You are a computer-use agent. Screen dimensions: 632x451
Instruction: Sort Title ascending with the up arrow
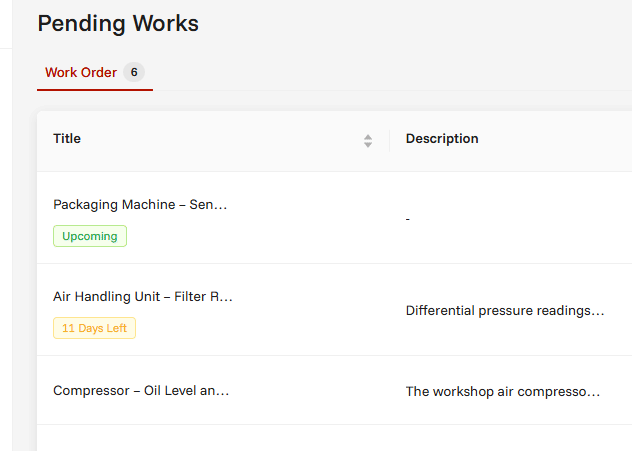[x=368, y=137]
